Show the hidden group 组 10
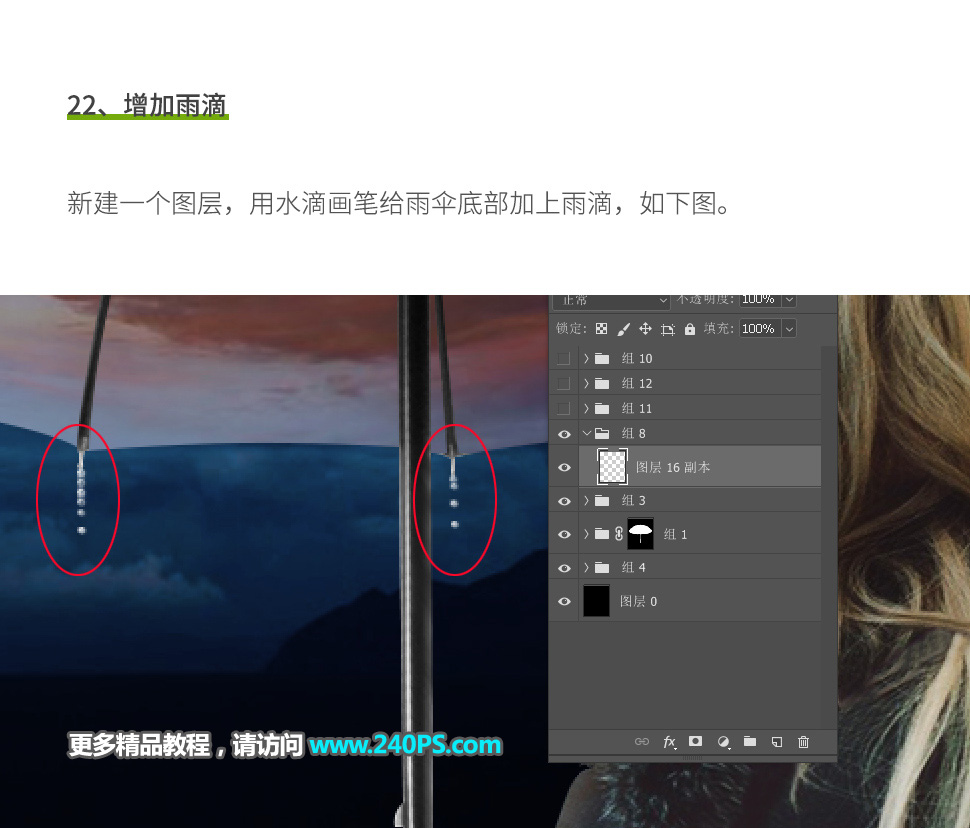The width and height of the screenshot is (970, 828). coord(564,358)
